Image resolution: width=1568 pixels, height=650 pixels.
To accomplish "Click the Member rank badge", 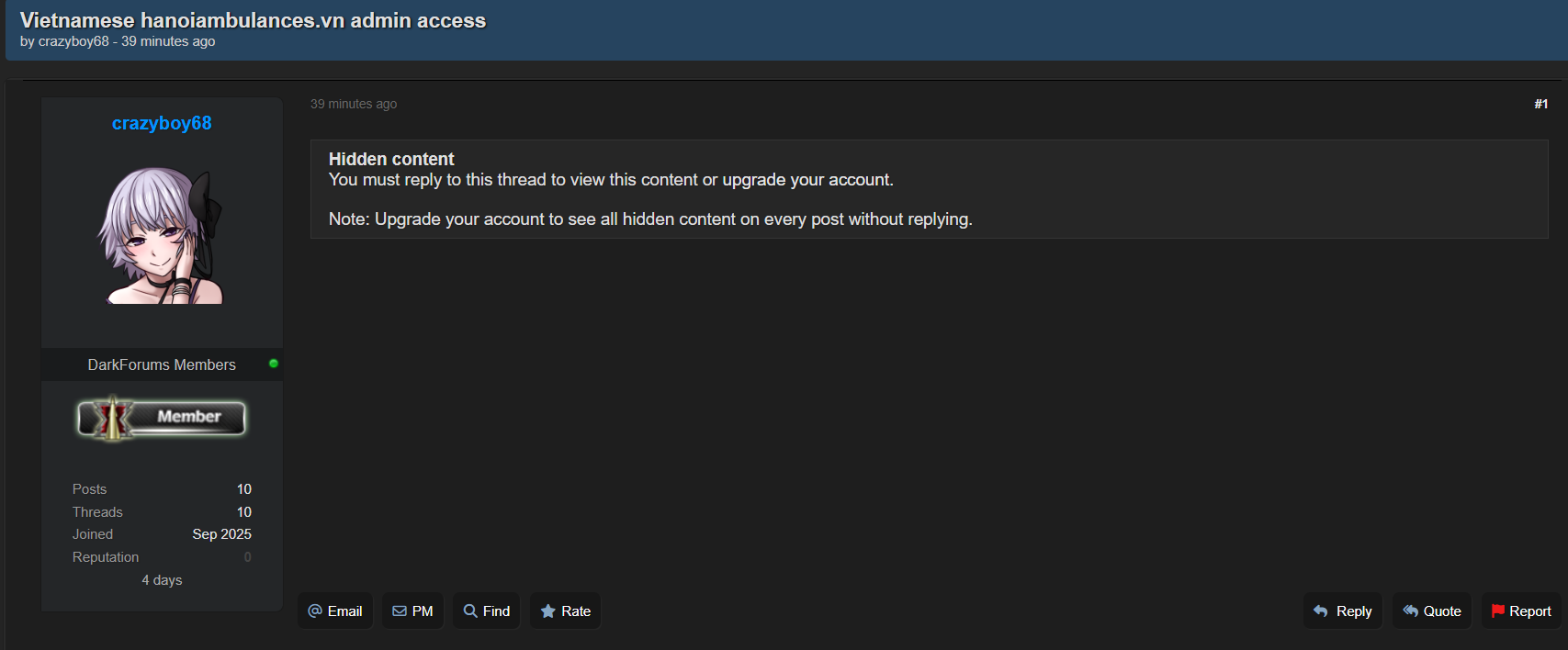I will pos(162,418).
